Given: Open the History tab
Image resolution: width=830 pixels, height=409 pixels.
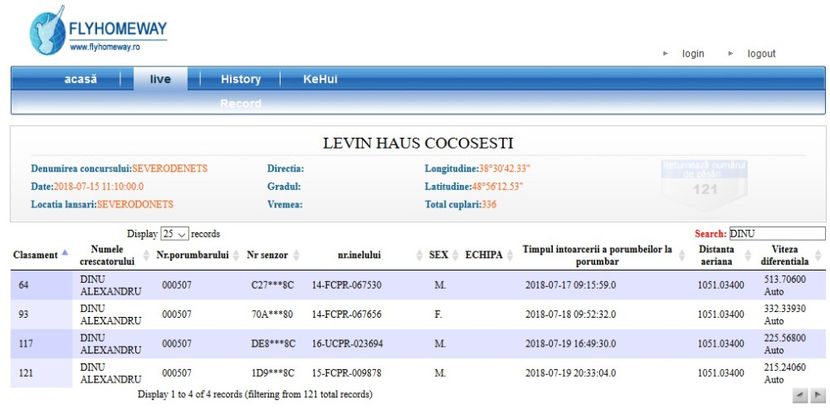Looking at the screenshot, I should click(240, 80).
